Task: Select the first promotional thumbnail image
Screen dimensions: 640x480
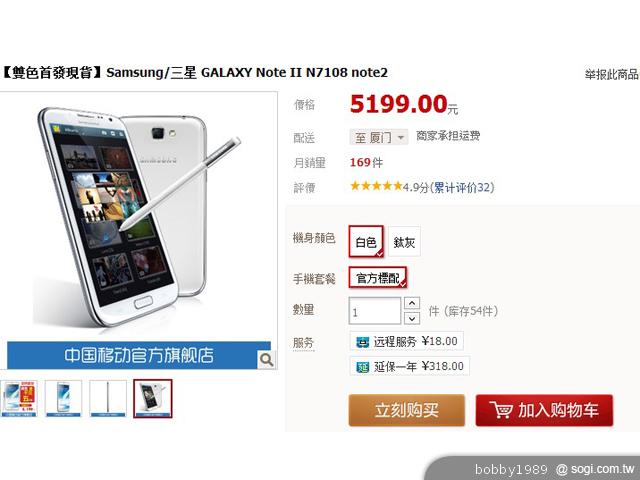Action: 19,398
